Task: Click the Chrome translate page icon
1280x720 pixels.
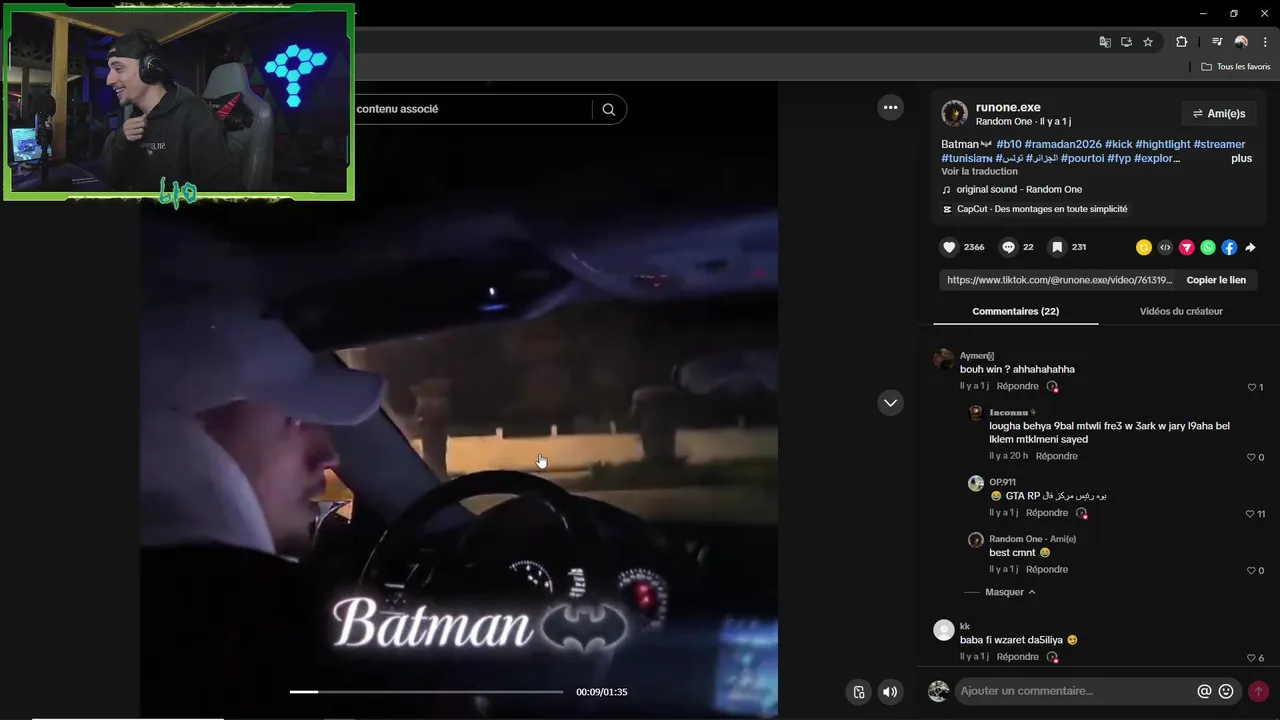Action: [x=1105, y=42]
